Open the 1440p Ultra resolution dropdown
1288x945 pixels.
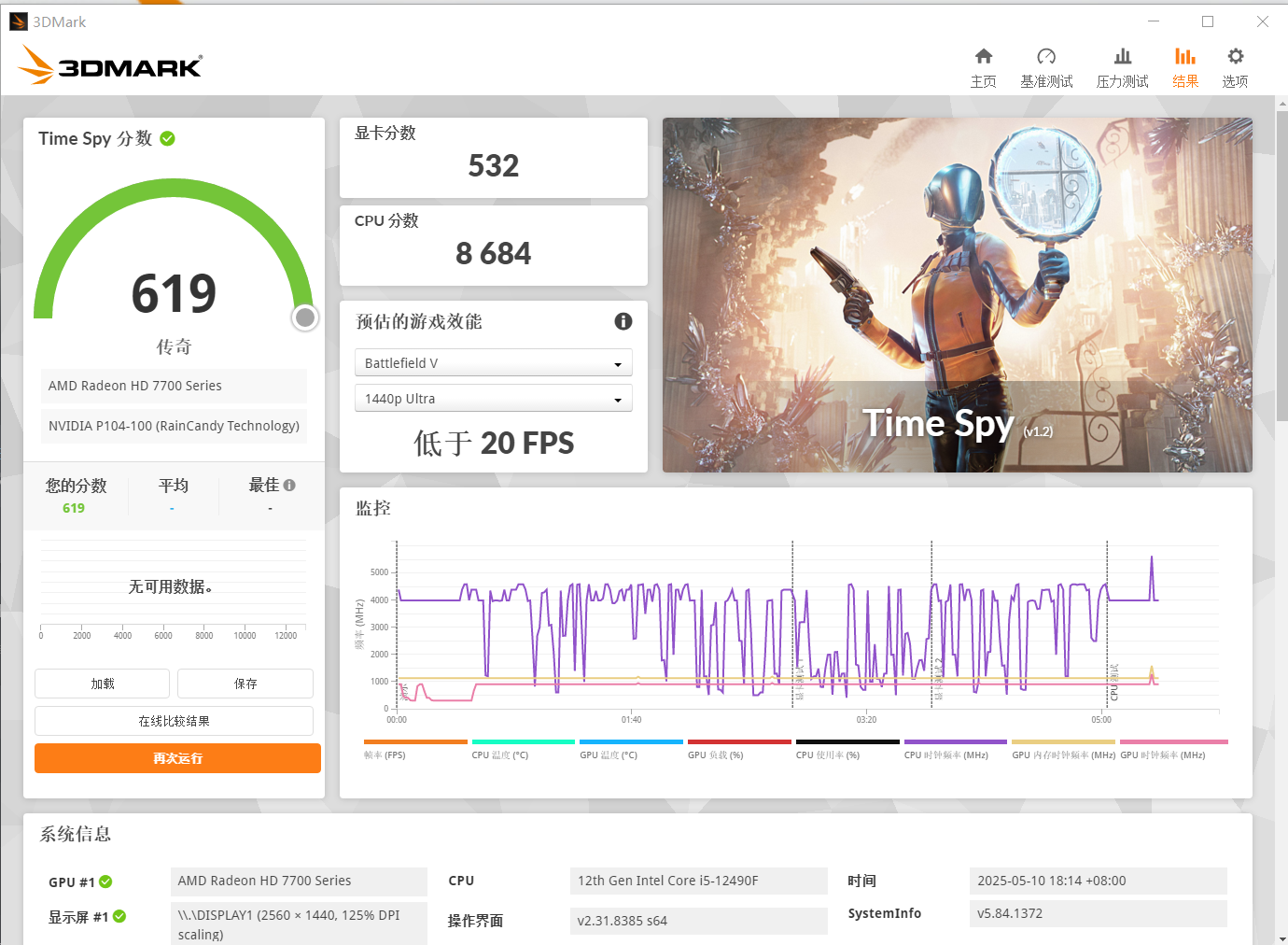(x=494, y=398)
